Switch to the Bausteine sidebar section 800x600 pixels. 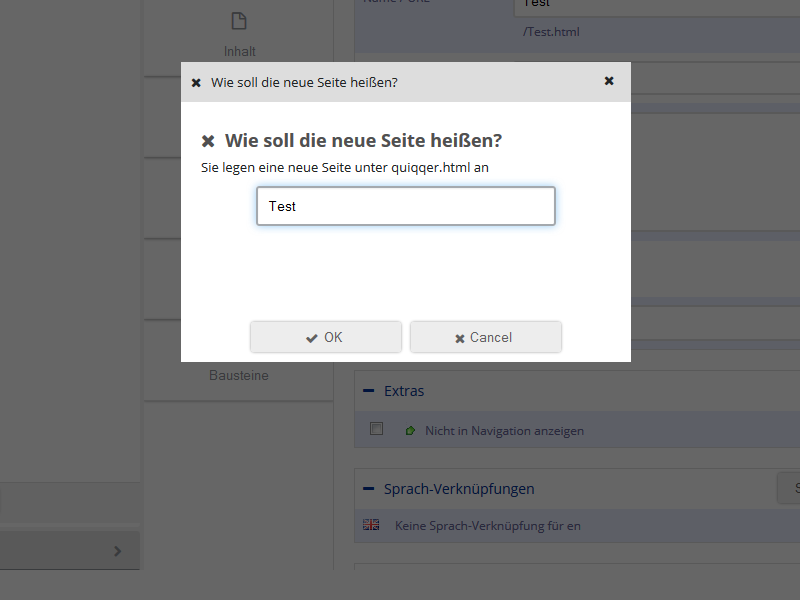[x=238, y=375]
